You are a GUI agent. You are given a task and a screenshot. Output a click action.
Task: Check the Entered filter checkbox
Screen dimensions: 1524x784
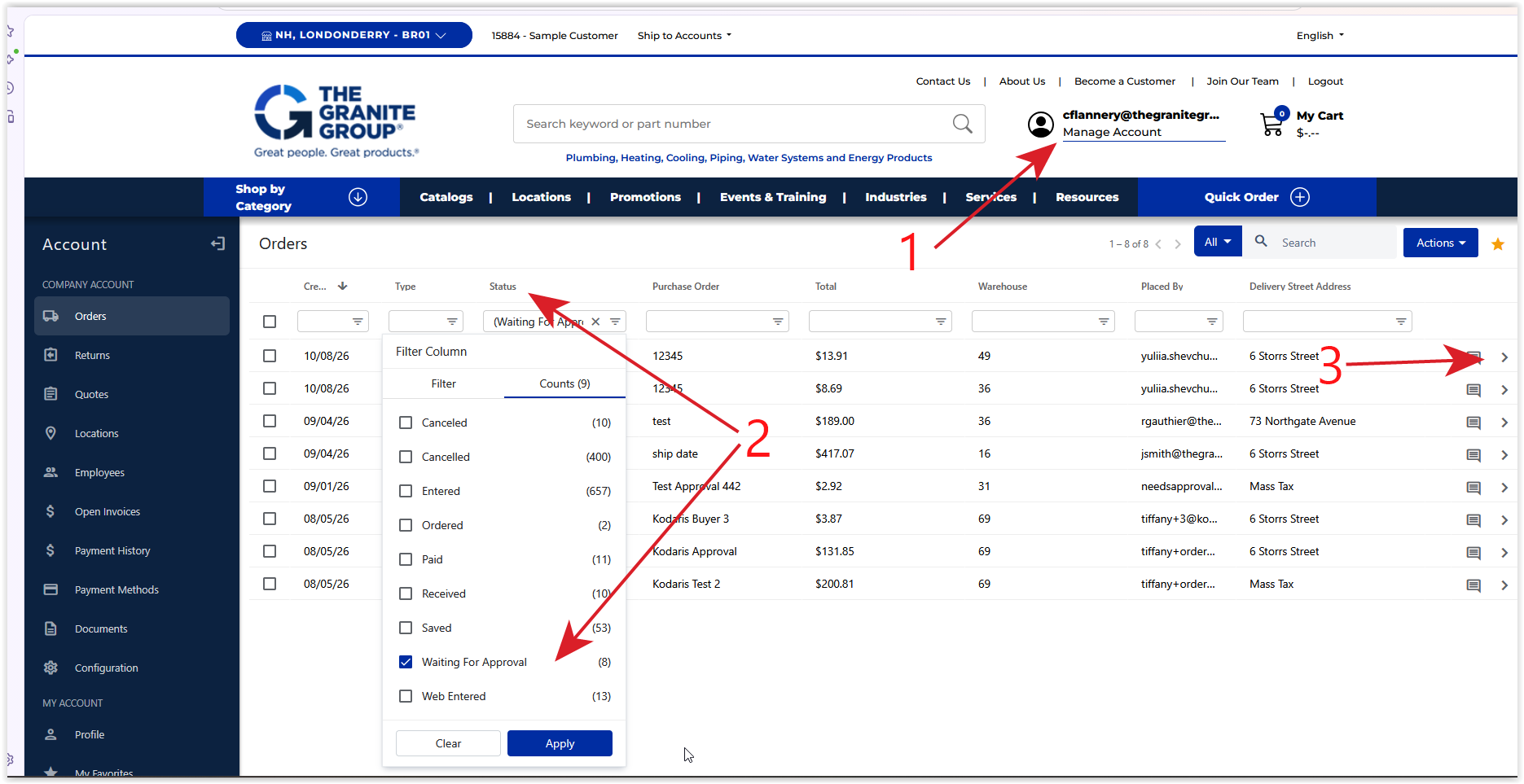406,491
